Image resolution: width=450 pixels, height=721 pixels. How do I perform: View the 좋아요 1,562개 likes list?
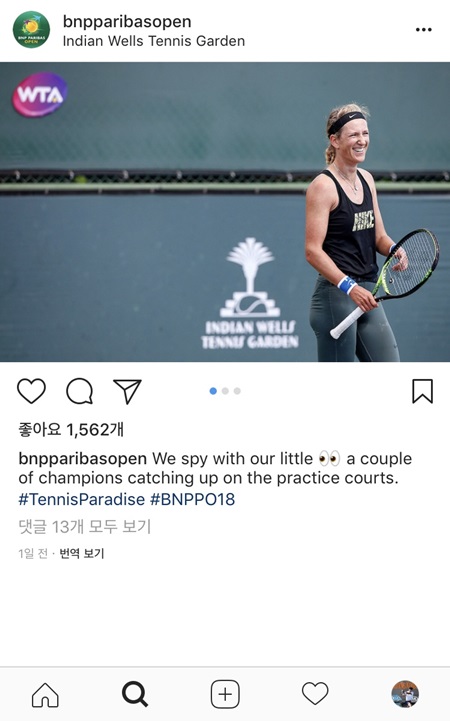71,430
